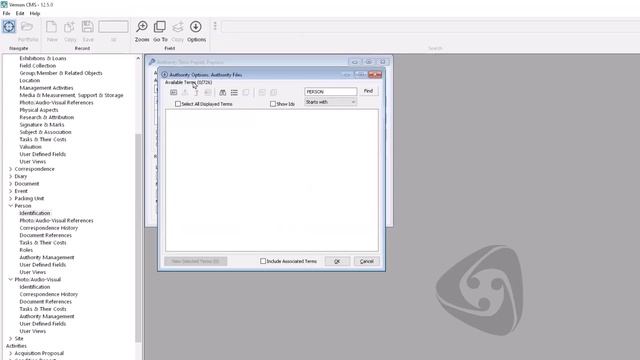Collapse the Person tree node
Image resolution: width=640 pixels, height=360 pixels.
(x=11, y=206)
